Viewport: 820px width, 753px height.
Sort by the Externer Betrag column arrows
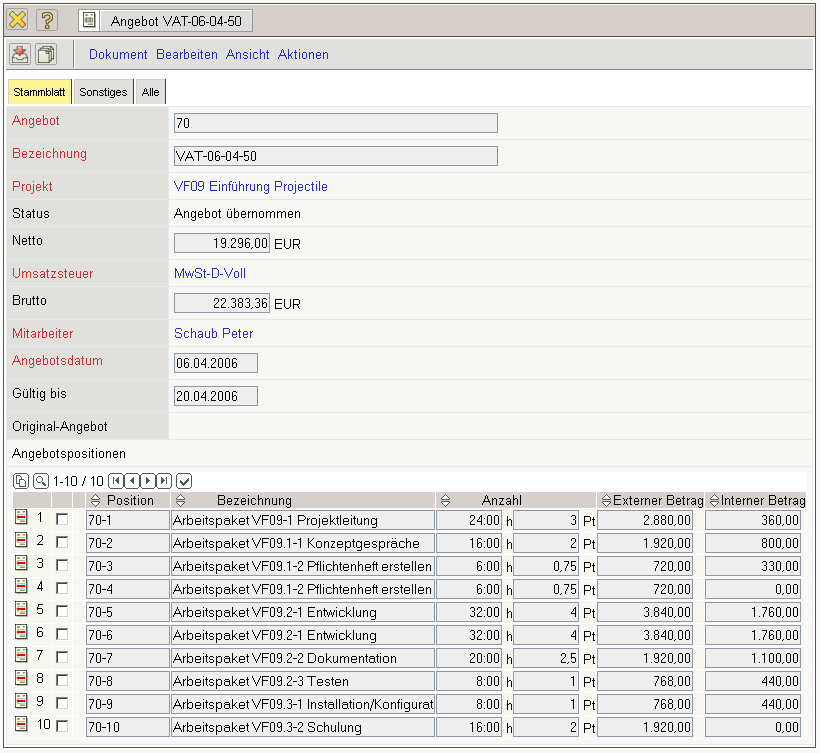pyautogui.click(x=605, y=500)
